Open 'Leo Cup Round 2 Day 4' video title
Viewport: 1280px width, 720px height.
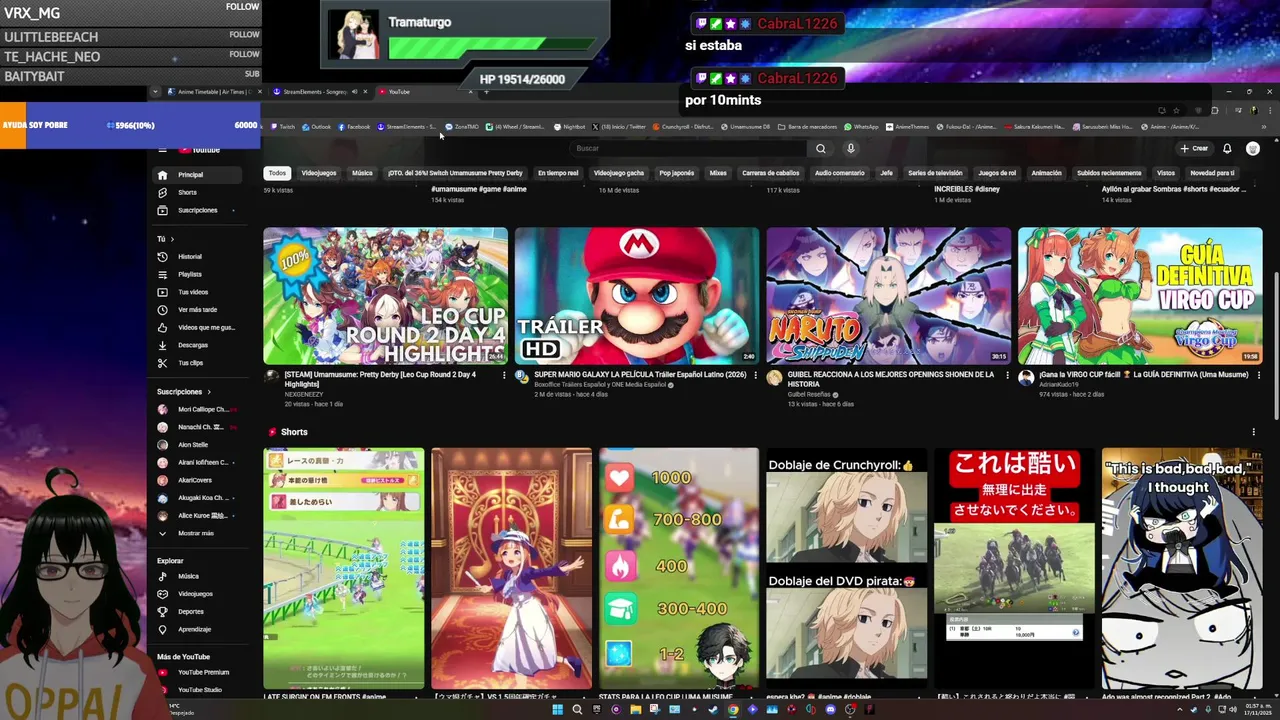pos(380,379)
